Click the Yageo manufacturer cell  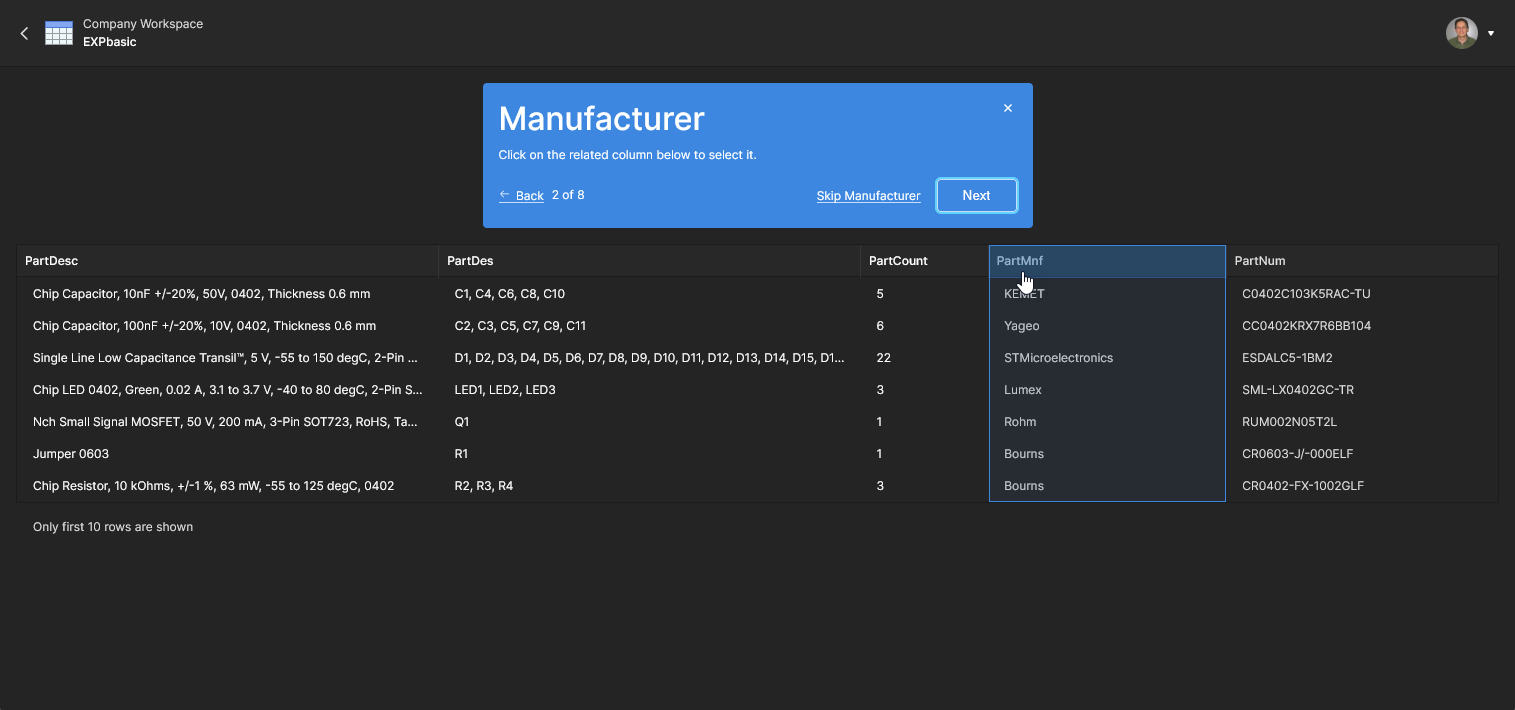point(1021,326)
